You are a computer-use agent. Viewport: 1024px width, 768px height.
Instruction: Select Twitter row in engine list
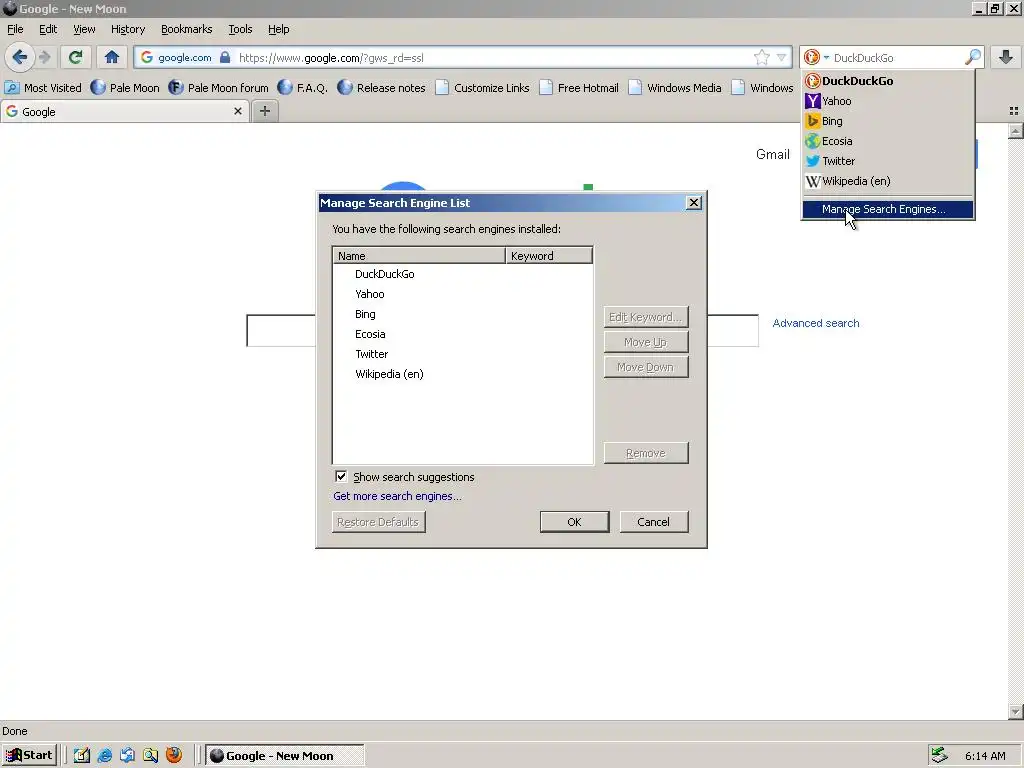(463, 354)
